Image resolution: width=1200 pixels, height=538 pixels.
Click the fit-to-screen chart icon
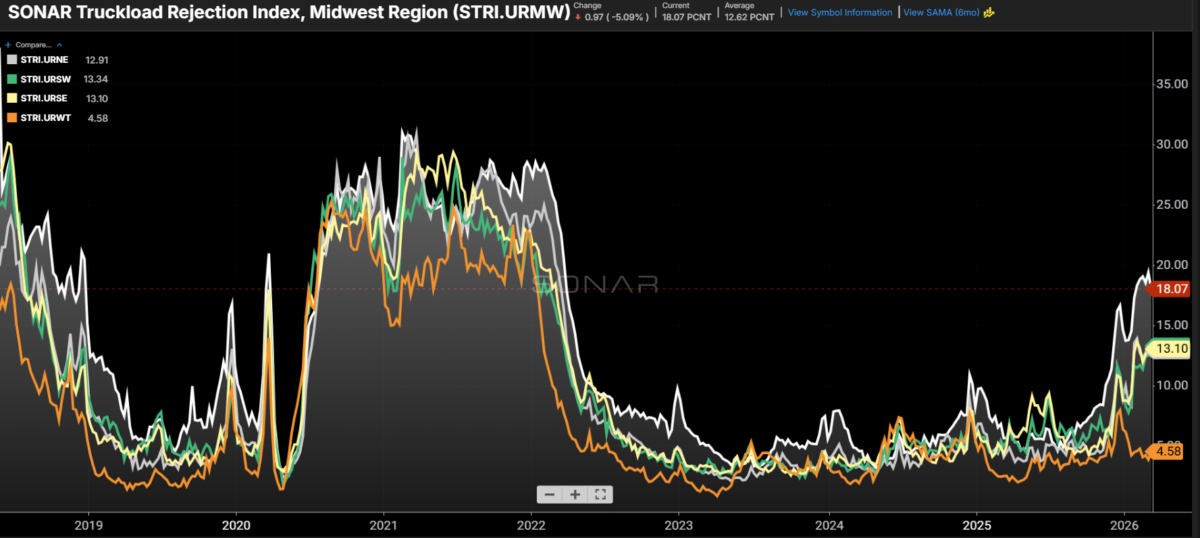[x=600, y=494]
